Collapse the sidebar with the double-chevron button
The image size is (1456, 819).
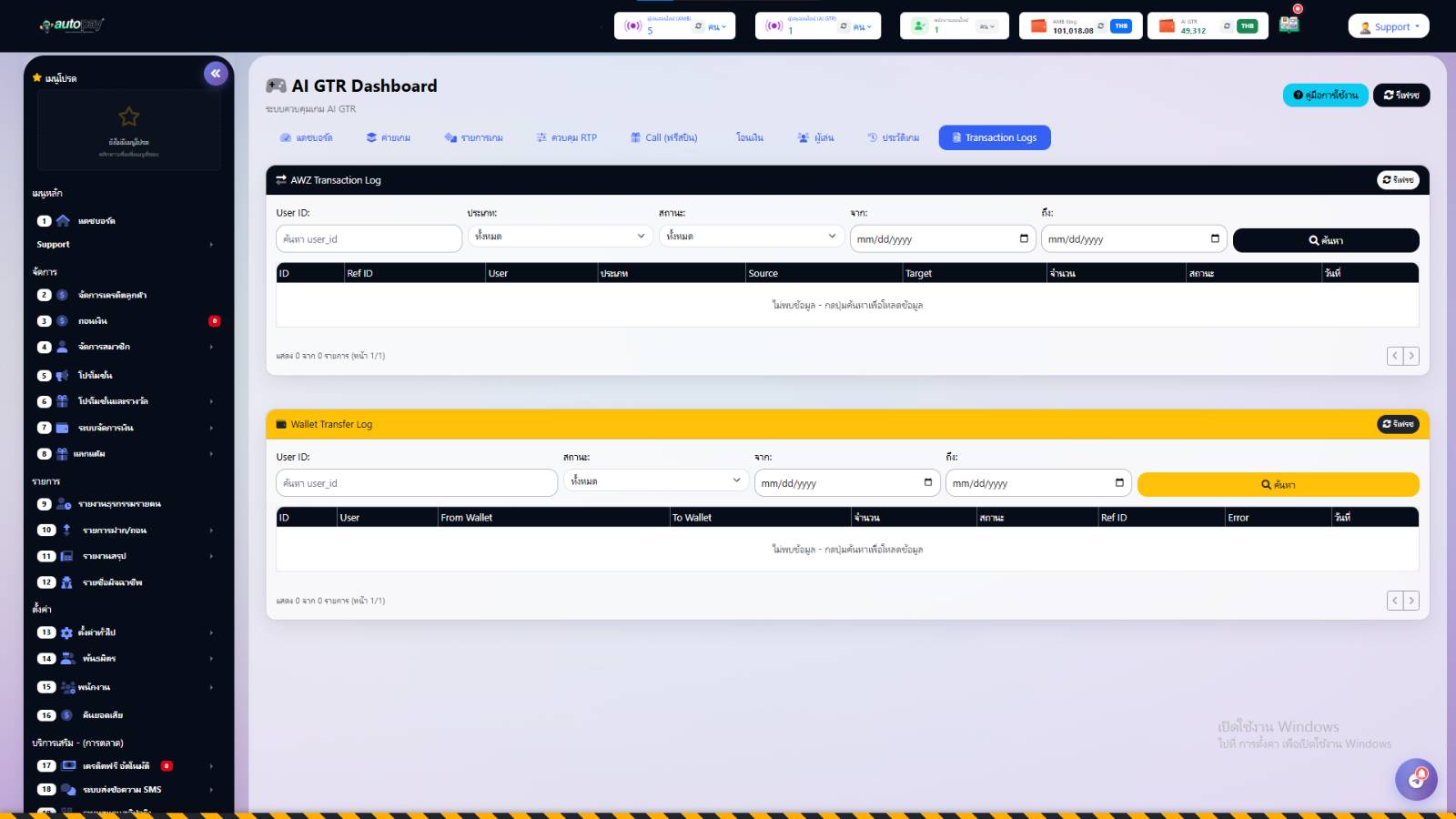coord(216,74)
